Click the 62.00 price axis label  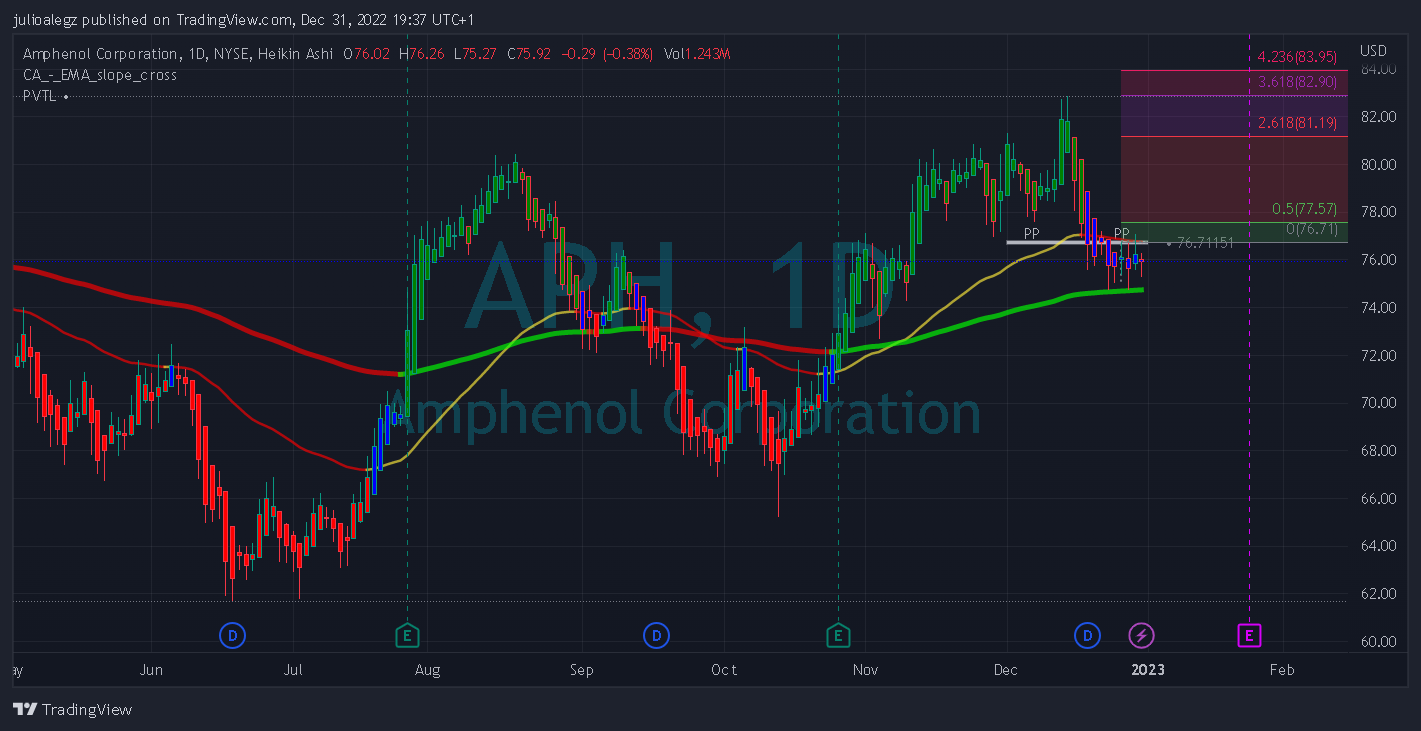tap(1377, 594)
